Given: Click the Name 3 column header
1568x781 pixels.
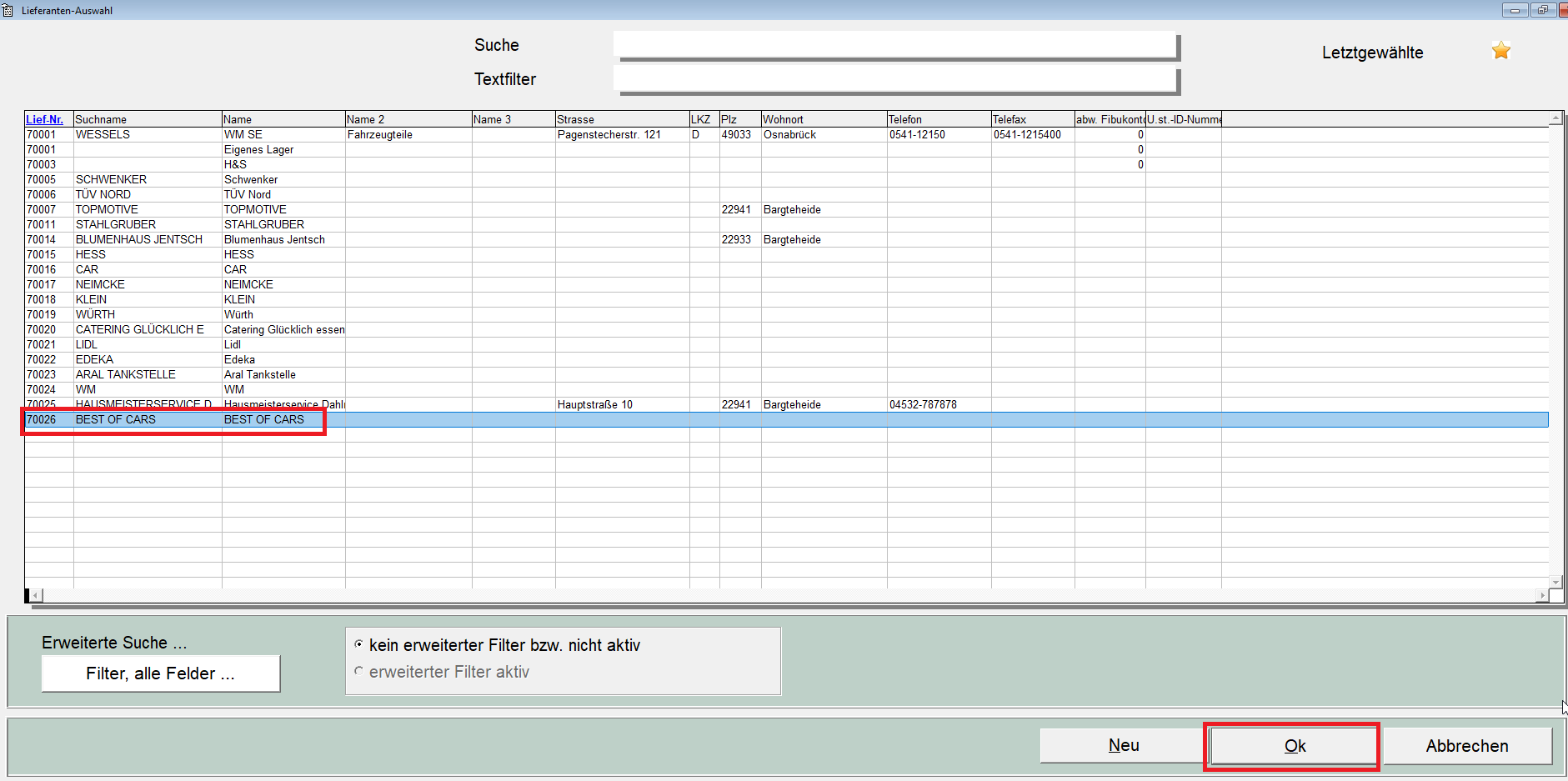Looking at the screenshot, I should [513, 119].
